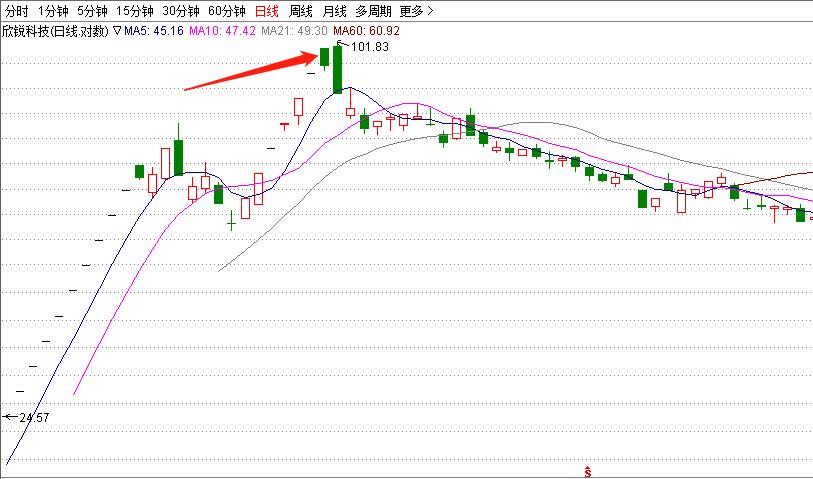Click the MA5: 45.16 indicator label

point(154,31)
